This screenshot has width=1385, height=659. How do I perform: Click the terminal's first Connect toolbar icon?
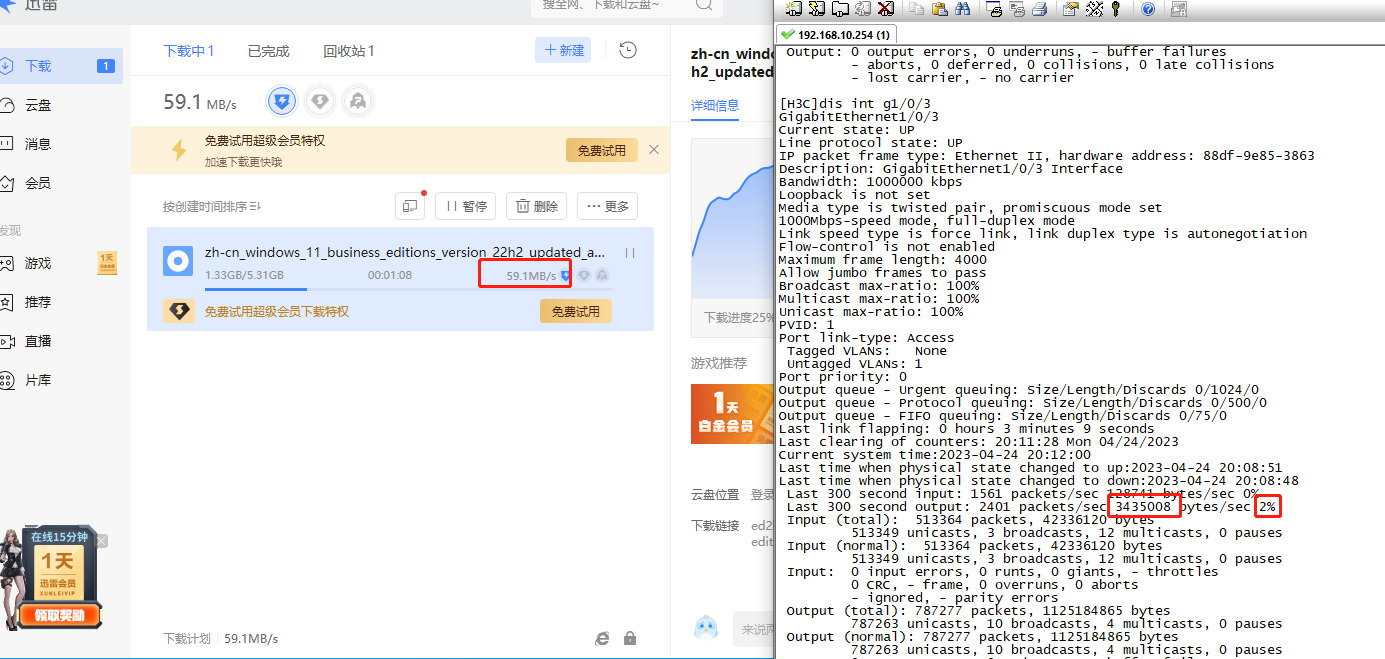[x=793, y=9]
